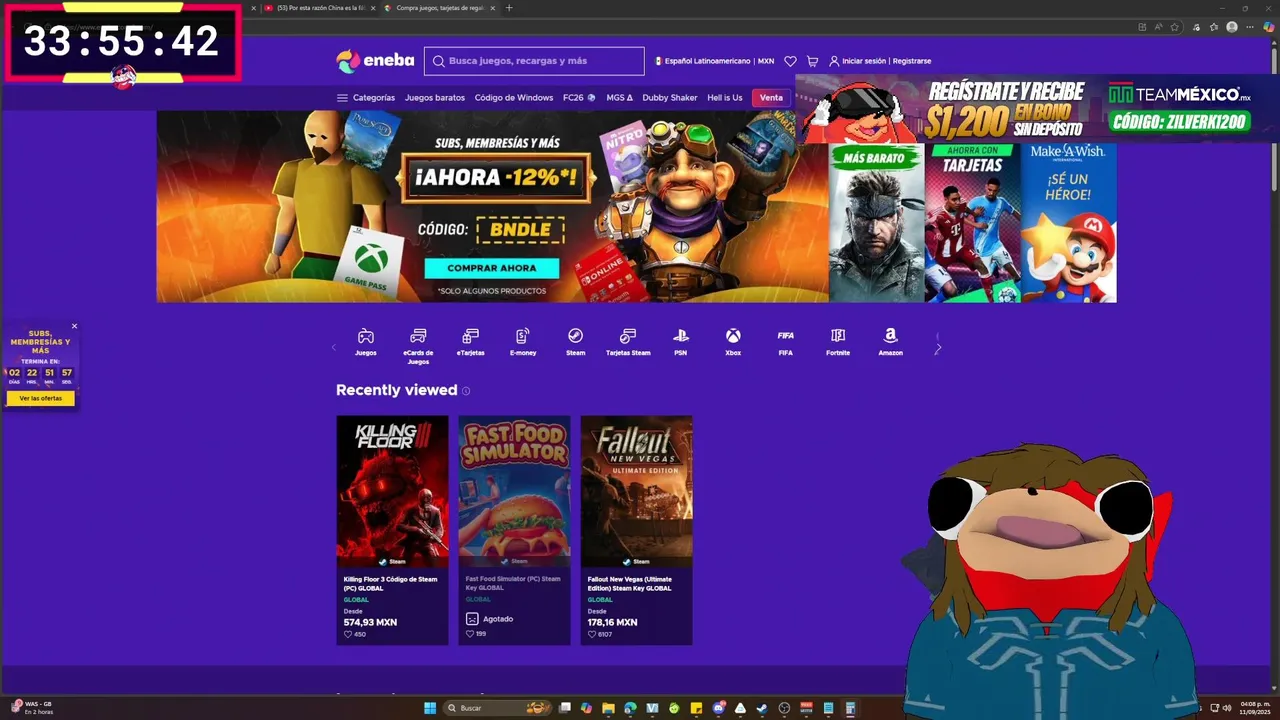Click the user profile icon beside Iniciar sesión
Image resolution: width=1280 pixels, height=720 pixels.
(834, 61)
